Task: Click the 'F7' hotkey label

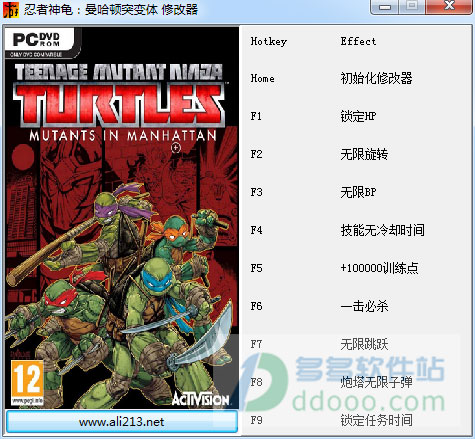Action: 256,344
